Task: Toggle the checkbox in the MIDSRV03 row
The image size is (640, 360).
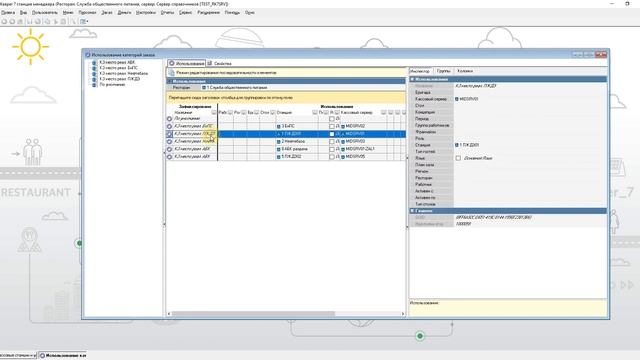Action: pyautogui.click(x=332, y=142)
